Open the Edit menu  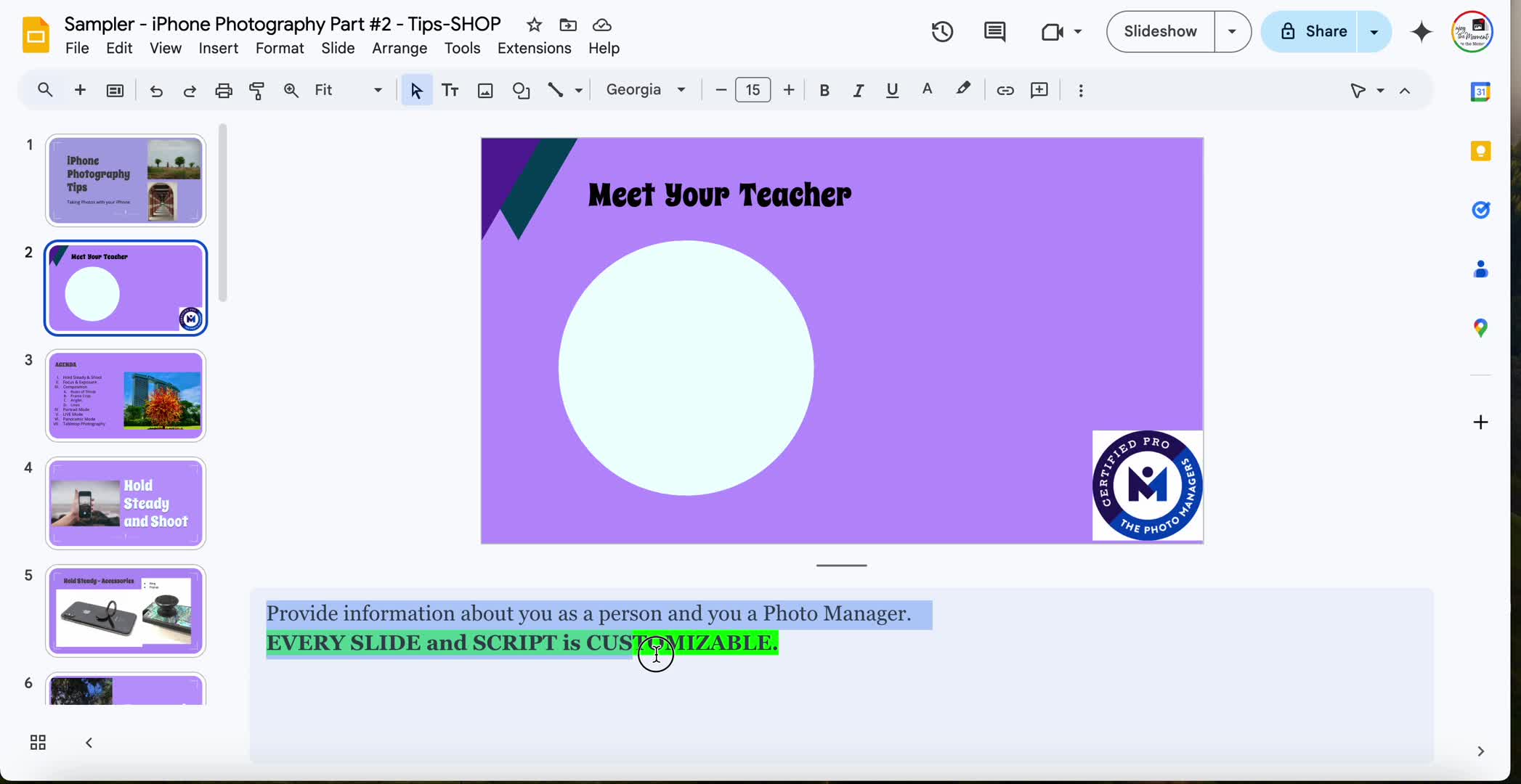point(119,48)
